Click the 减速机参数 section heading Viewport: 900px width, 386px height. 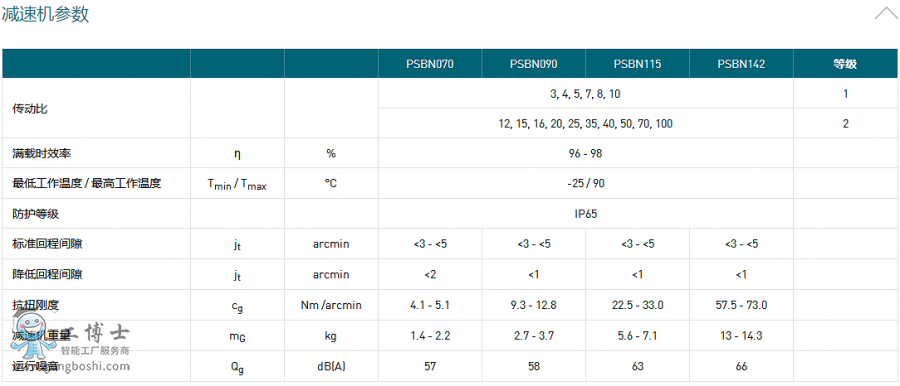(x=45, y=14)
